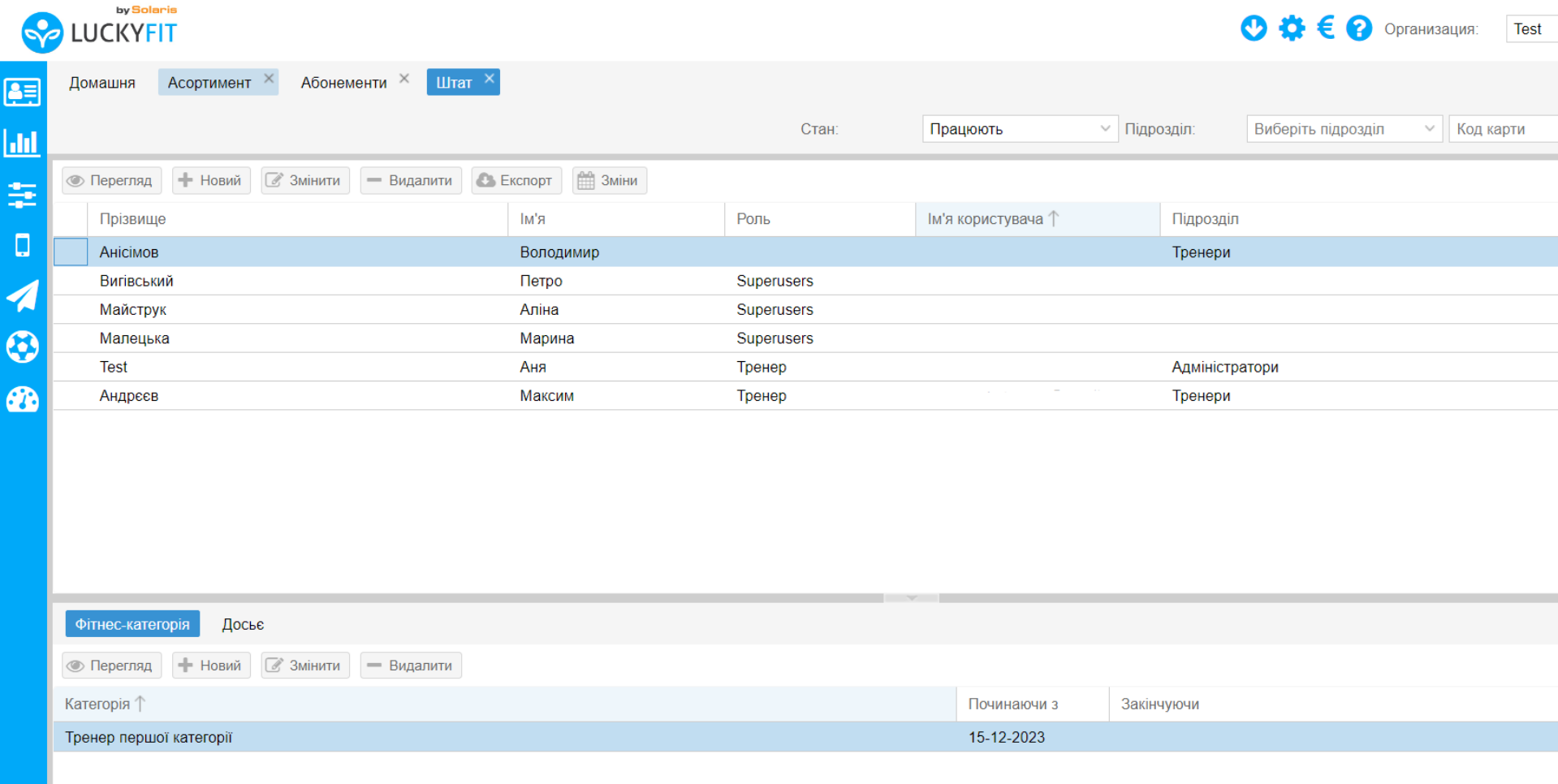
Task: Close the Абонементи tab
Action: click(x=404, y=79)
